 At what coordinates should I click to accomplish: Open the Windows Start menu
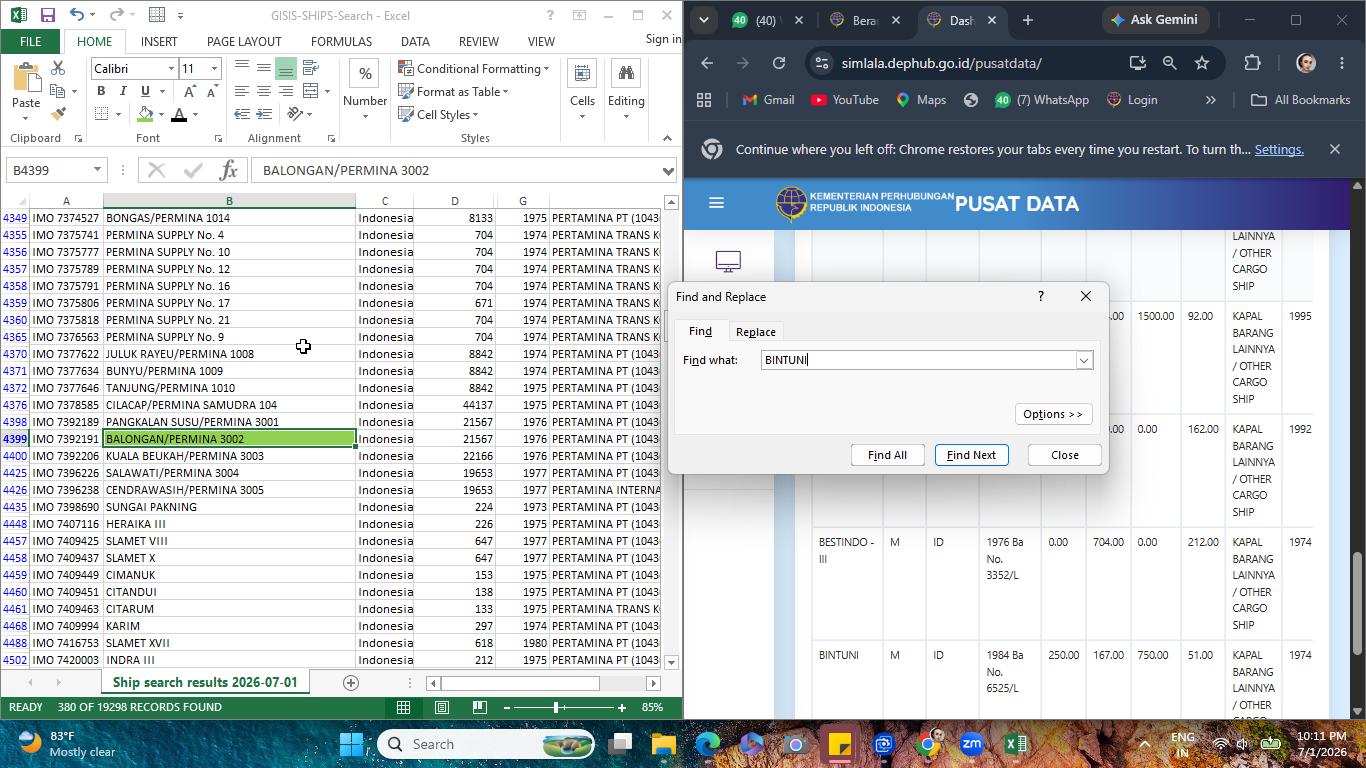pos(352,744)
